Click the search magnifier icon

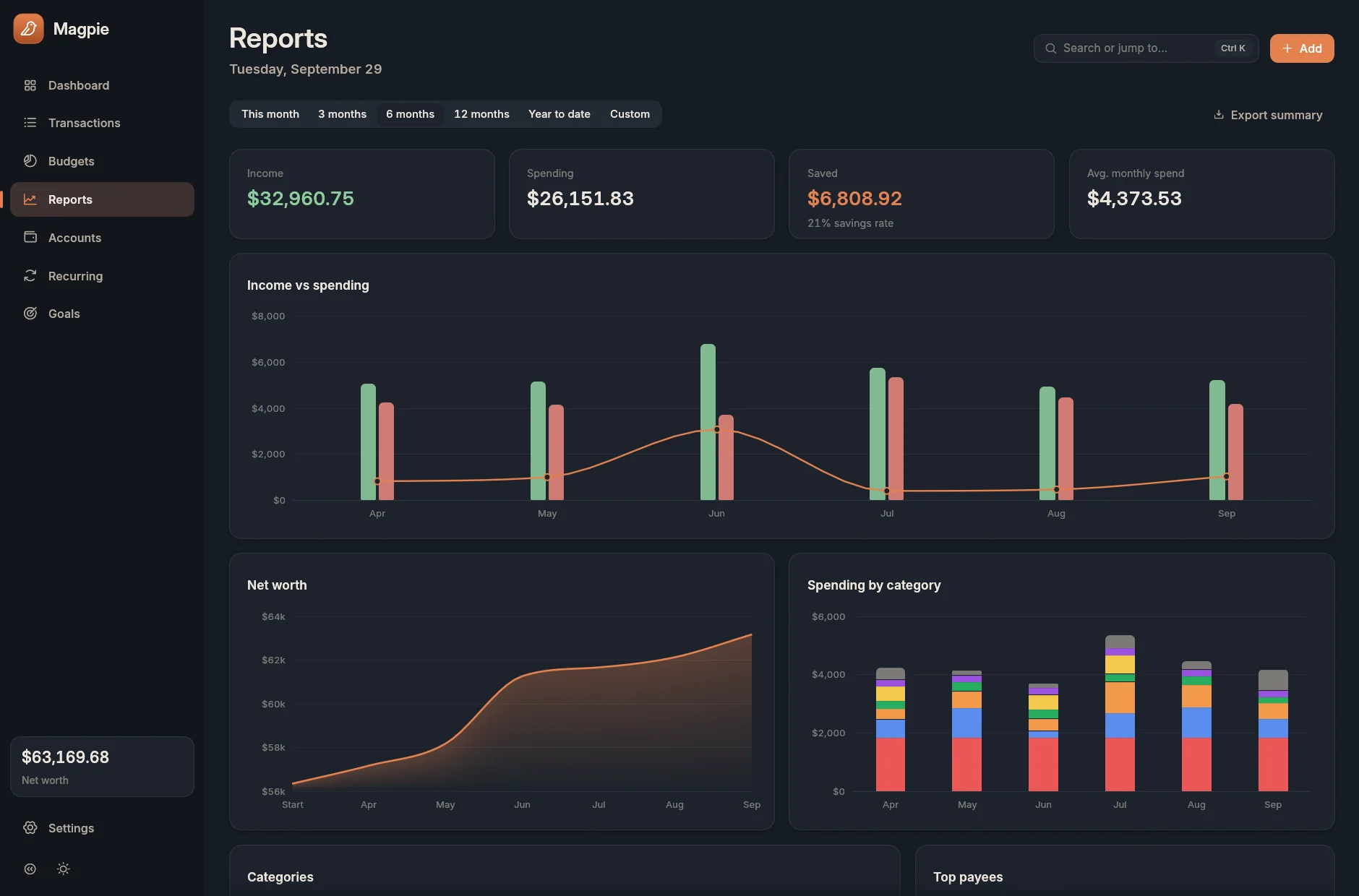tap(1050, 48)
